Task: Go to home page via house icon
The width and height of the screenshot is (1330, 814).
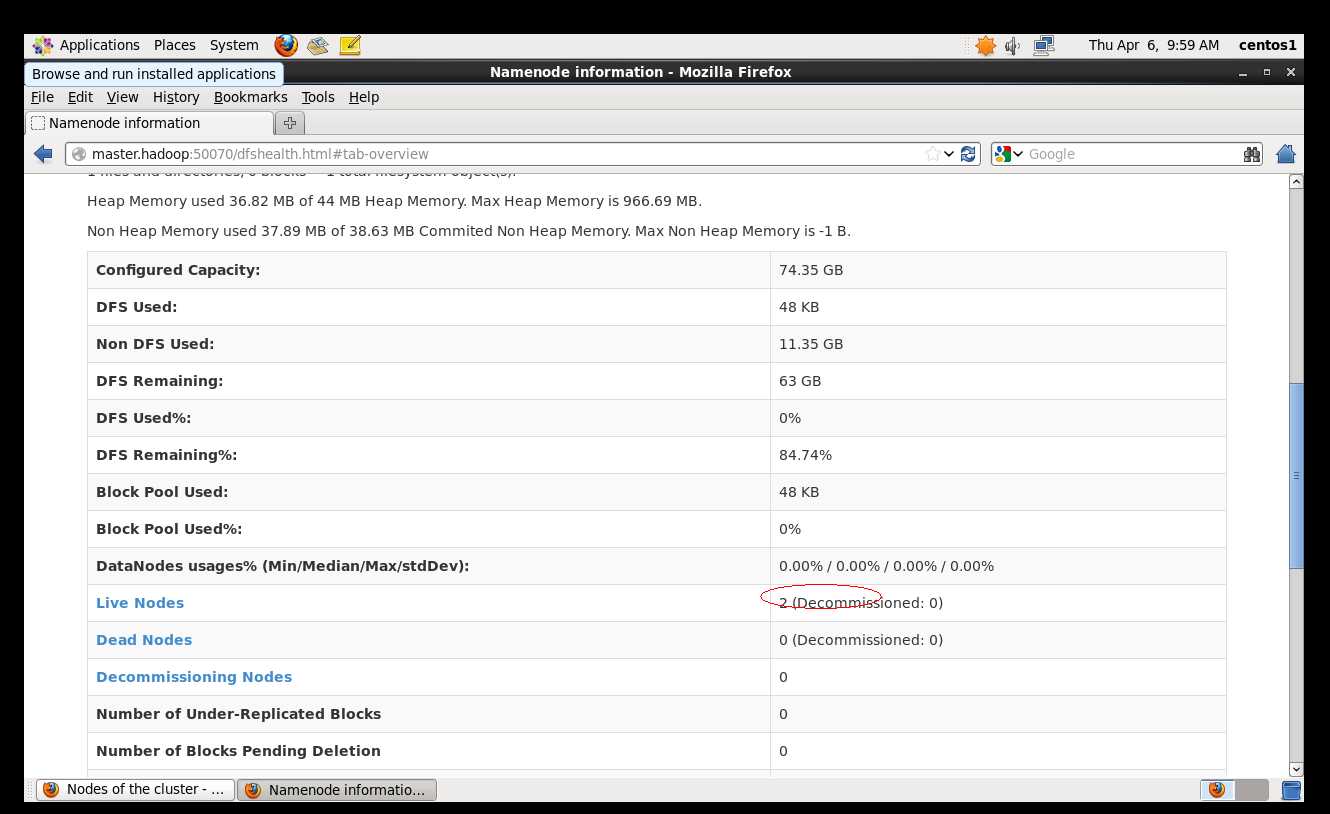Action: pos(1287,154)
